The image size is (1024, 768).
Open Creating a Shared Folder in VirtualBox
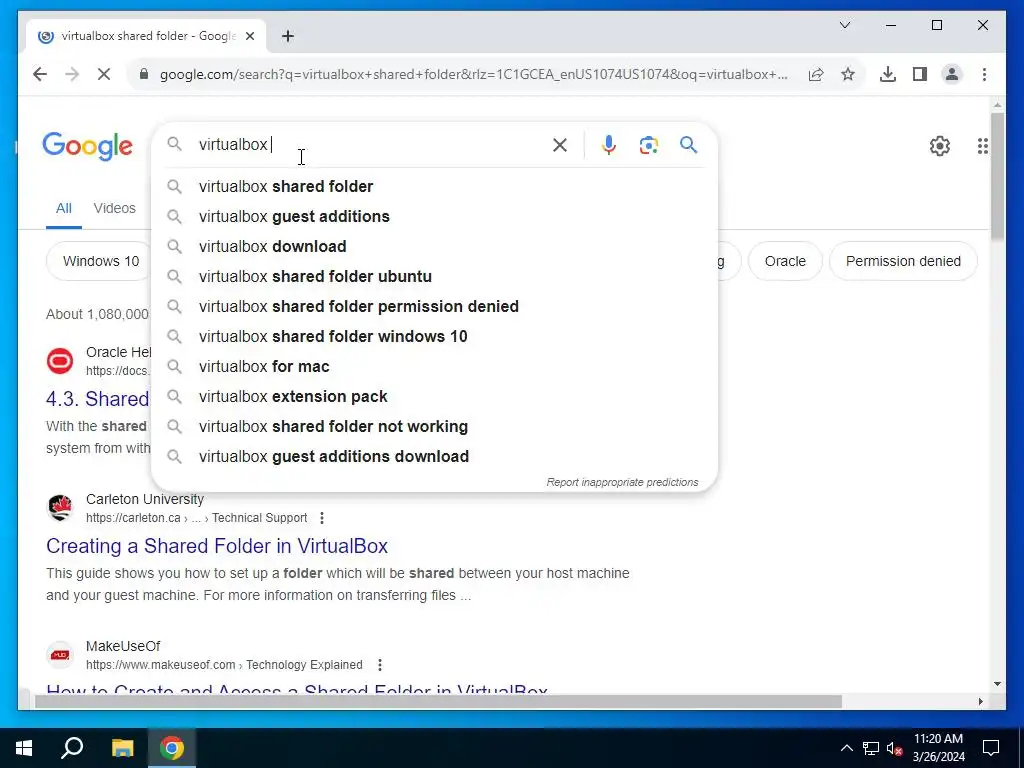click(x=217, y=546)
